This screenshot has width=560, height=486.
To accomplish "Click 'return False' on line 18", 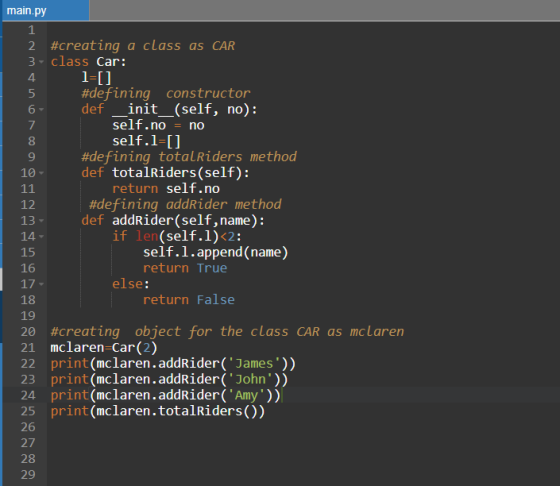I will coord(189,300).
